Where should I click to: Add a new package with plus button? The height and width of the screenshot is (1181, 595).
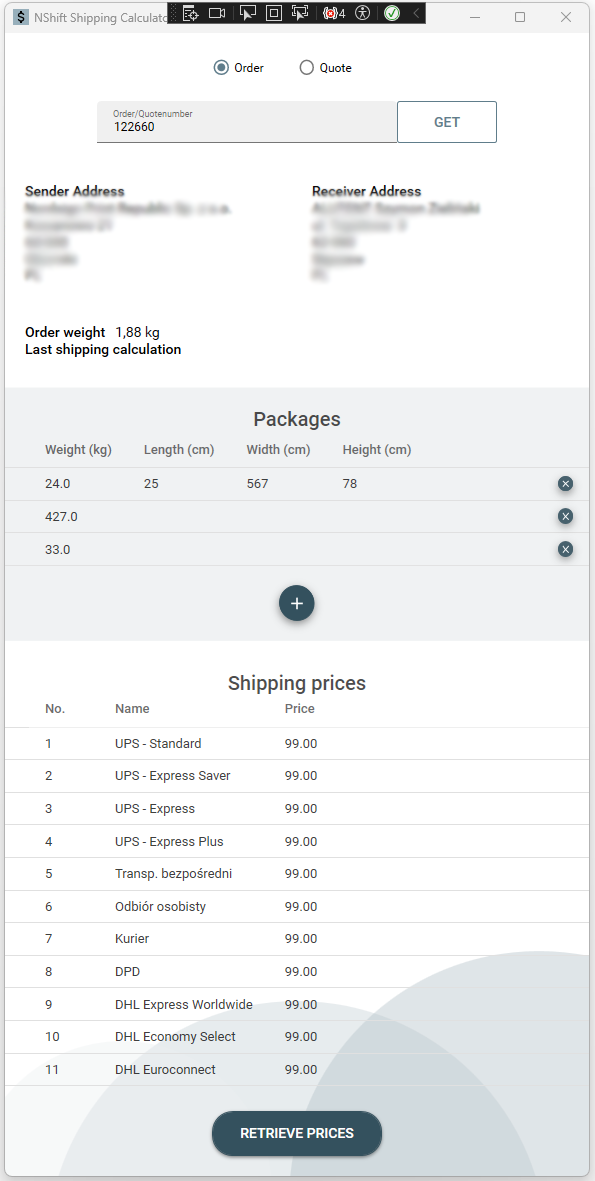tap(297, 603)
